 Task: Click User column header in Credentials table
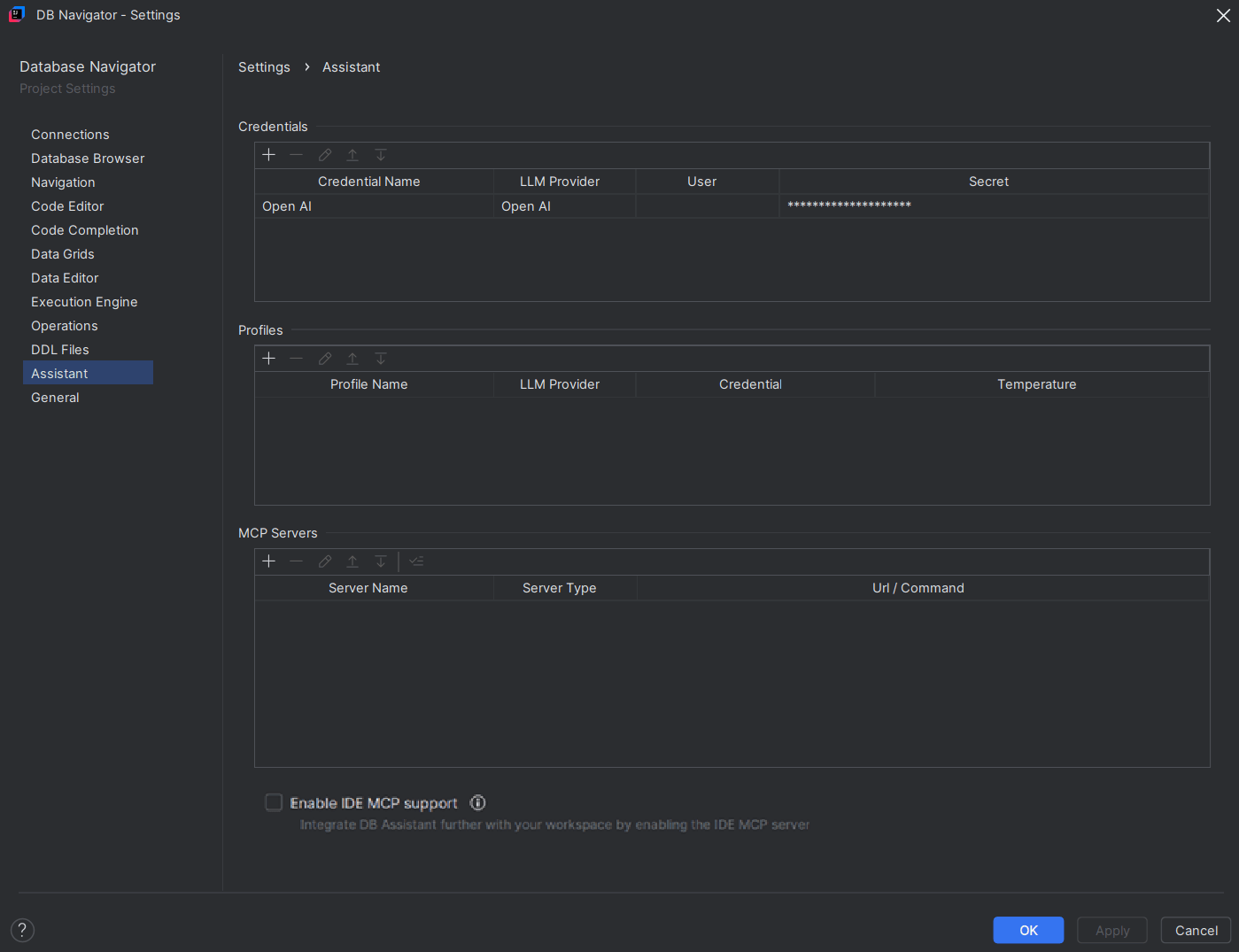[707, 182]
